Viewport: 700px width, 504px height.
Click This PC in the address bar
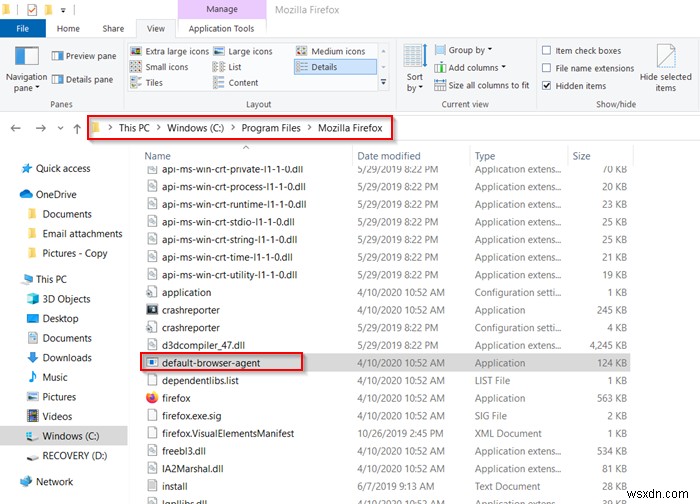[134, 128]
